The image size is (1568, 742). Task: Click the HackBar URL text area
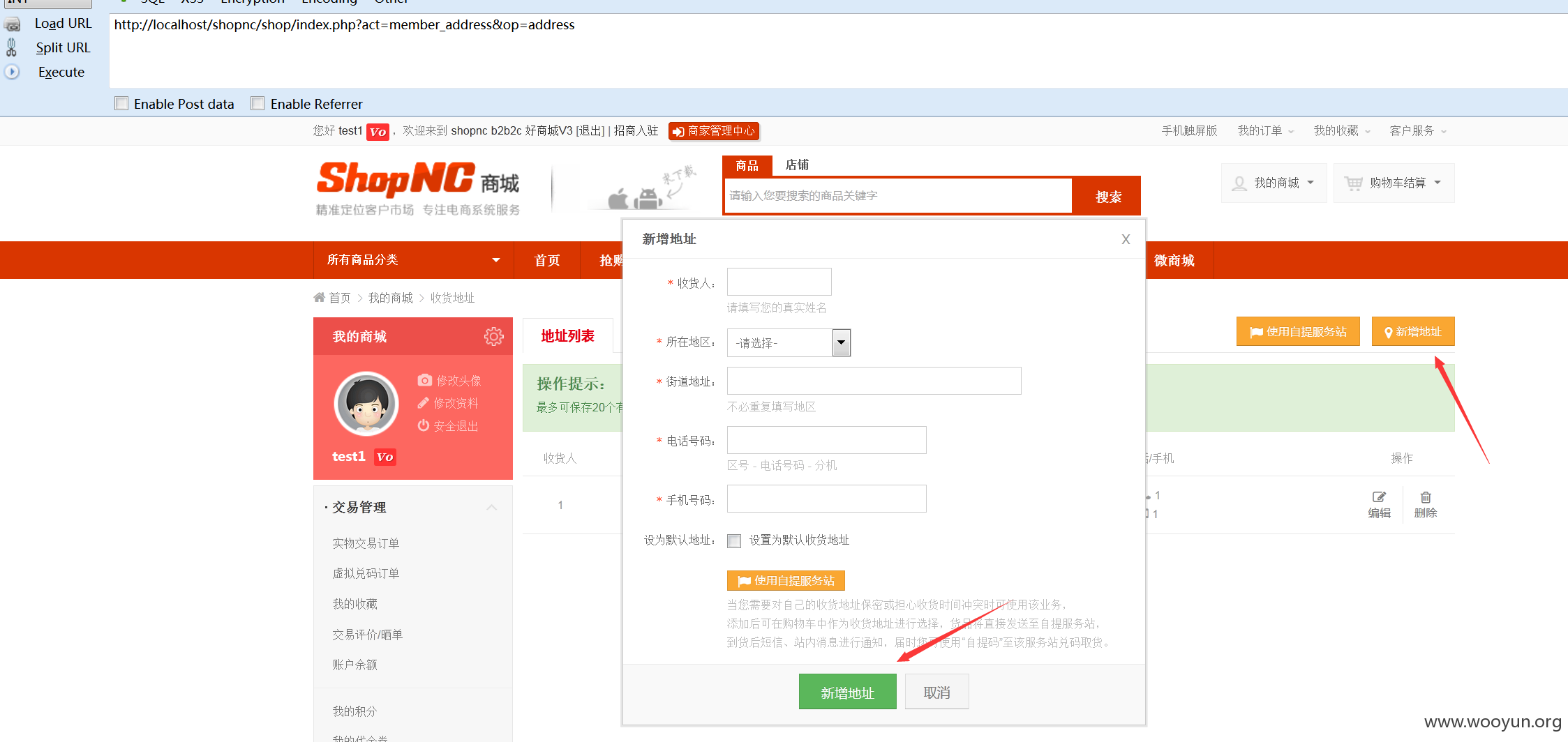tap(837, 51)
